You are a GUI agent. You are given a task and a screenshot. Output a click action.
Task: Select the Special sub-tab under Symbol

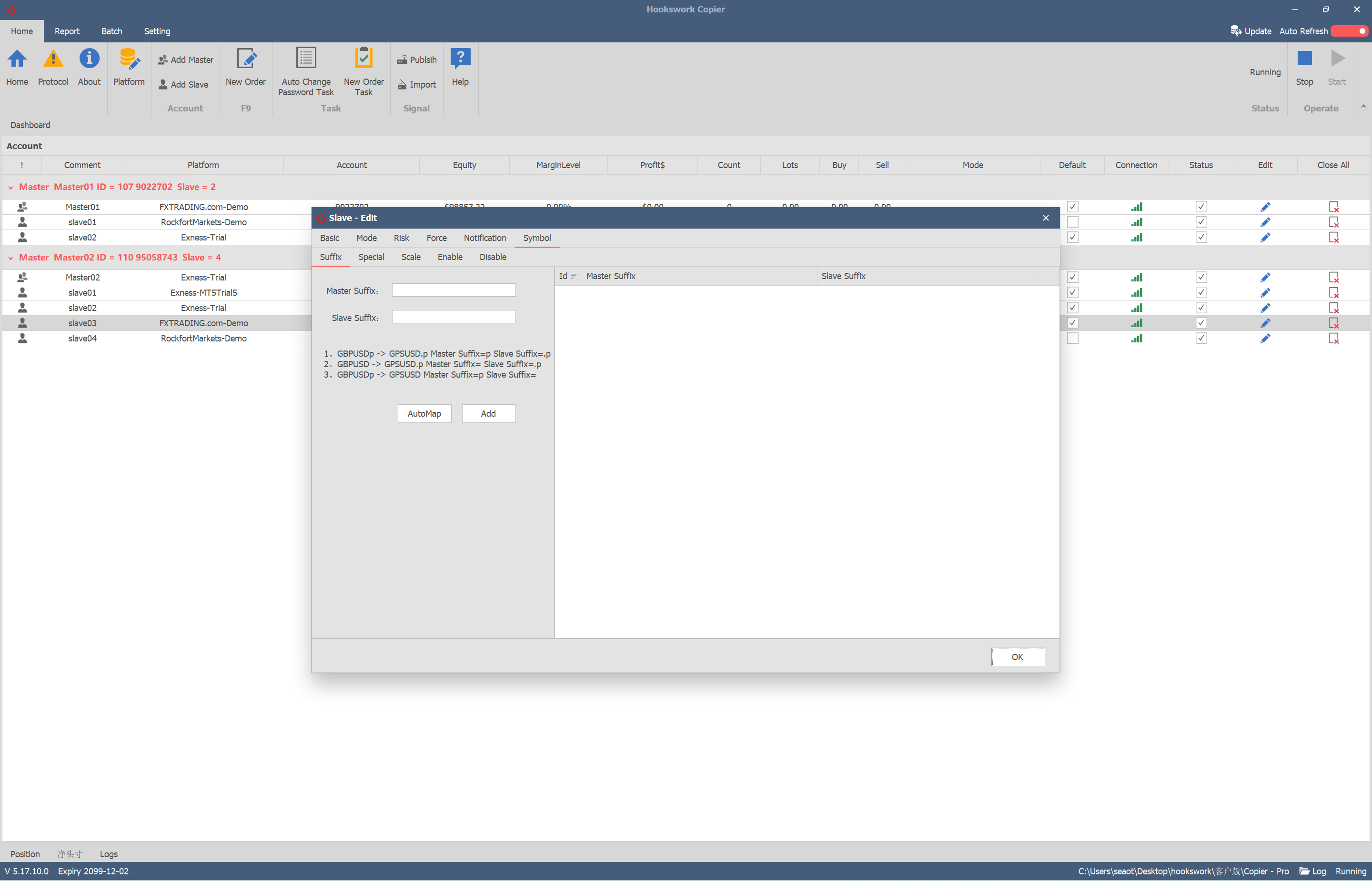[x=371, y=257]
